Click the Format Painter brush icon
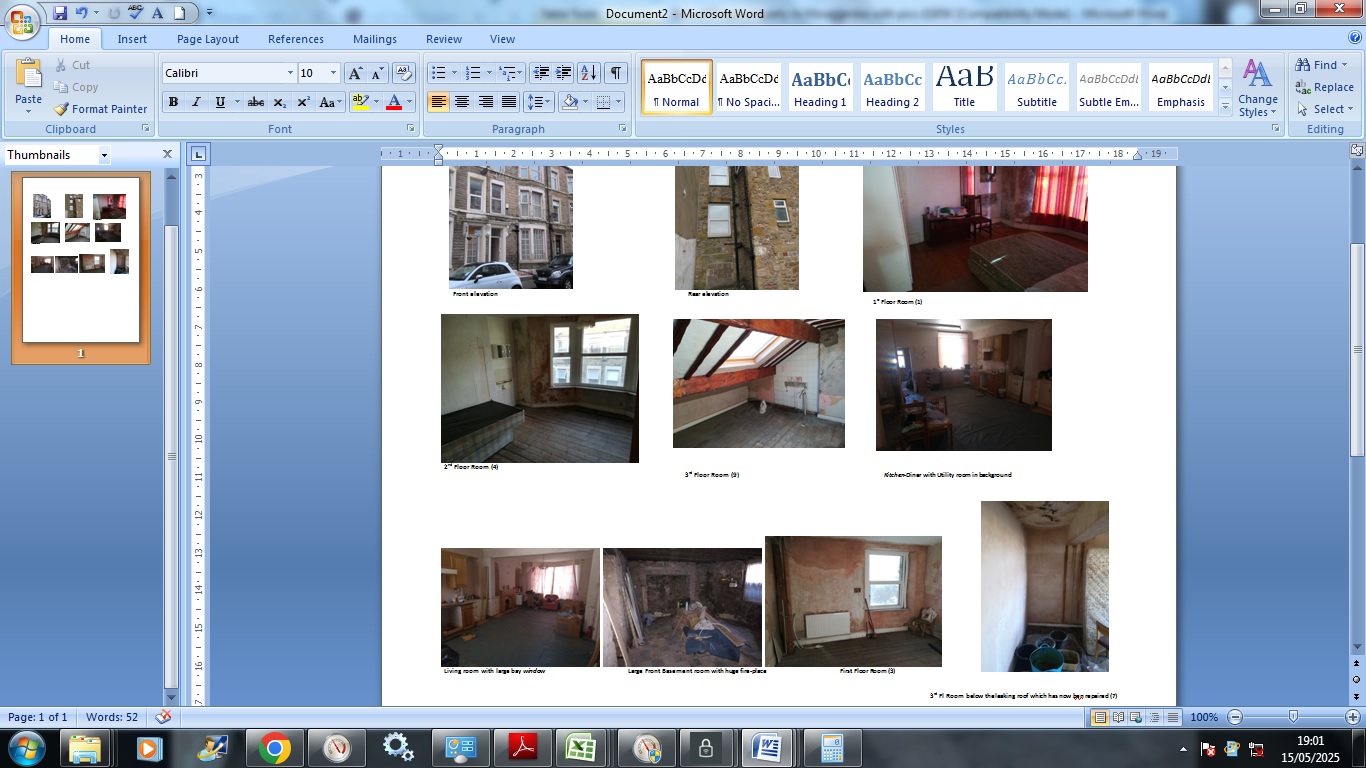1366x768 pixels. 61,109
